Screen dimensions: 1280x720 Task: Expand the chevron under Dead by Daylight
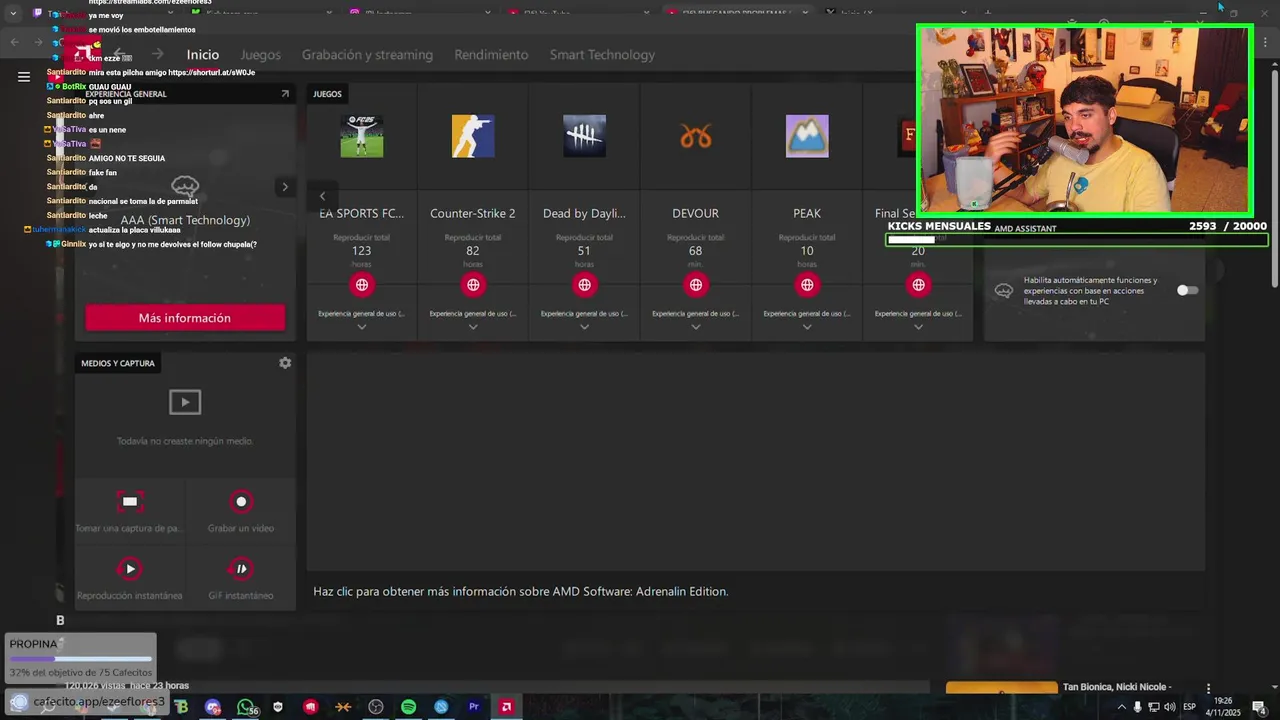tap(584, 327)
